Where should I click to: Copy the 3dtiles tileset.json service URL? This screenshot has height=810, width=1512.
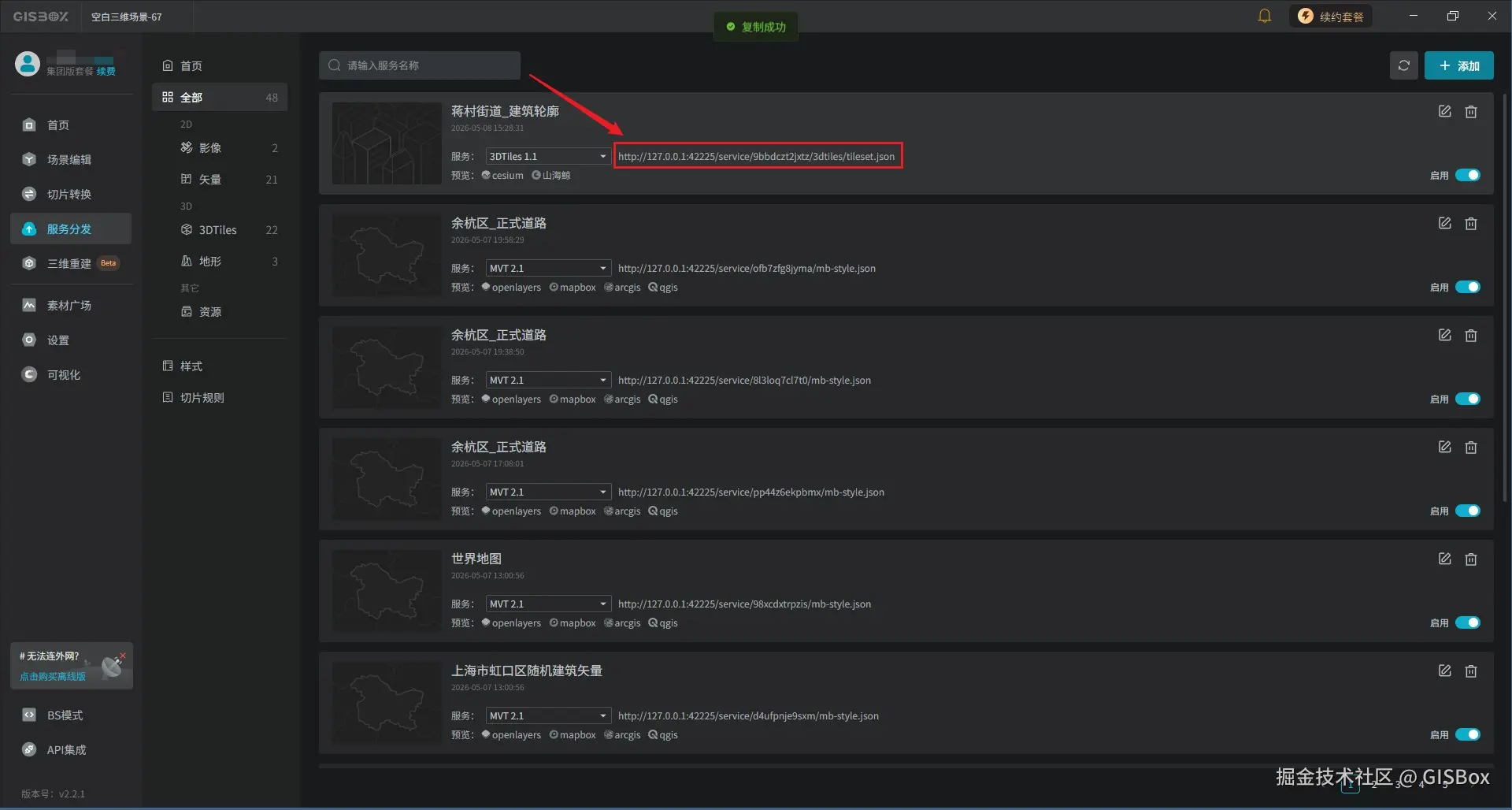tap(756, 156)
